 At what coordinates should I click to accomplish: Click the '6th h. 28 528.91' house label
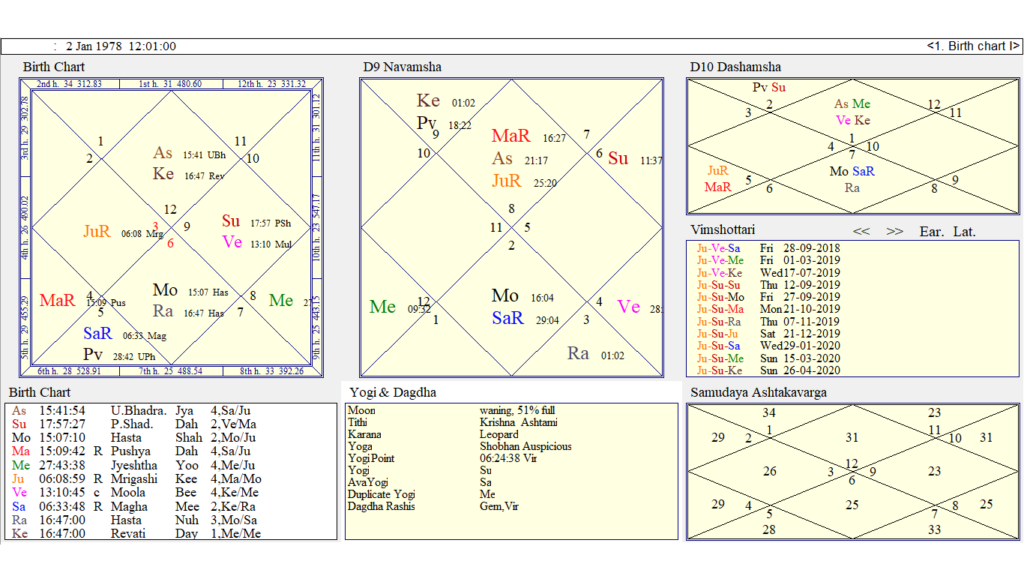click(x=69, y=371)
